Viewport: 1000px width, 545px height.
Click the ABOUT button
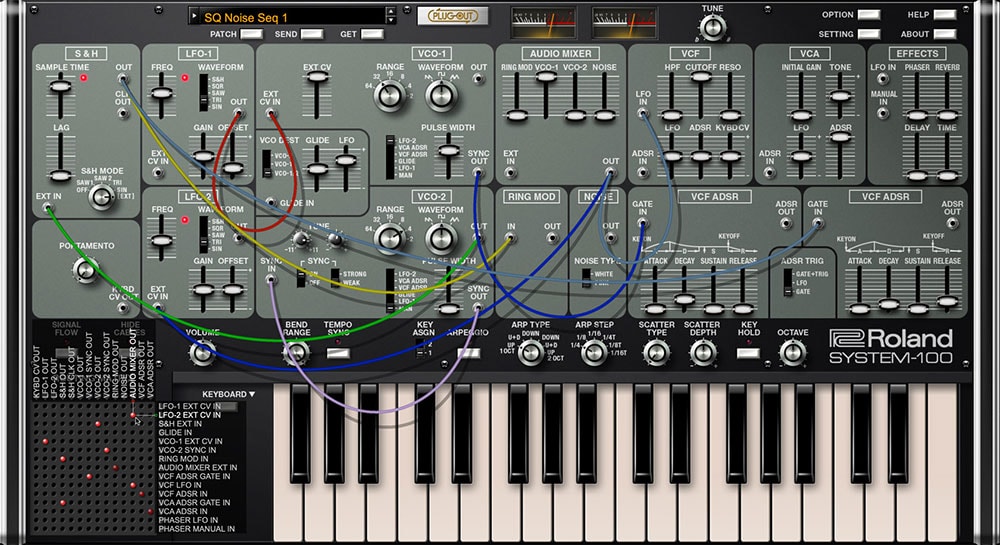coord(945,34)
